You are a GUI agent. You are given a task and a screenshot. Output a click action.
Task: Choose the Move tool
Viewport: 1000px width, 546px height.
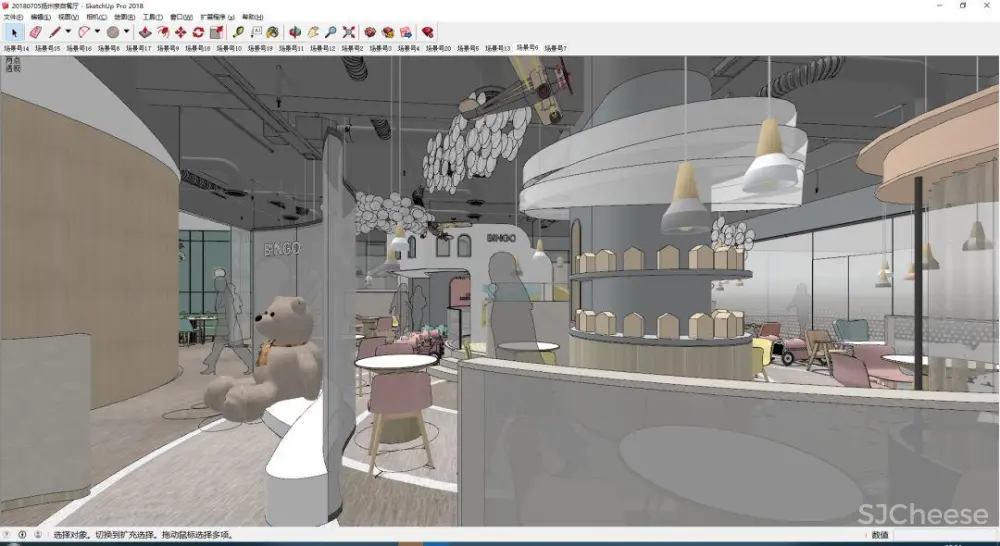181,32
